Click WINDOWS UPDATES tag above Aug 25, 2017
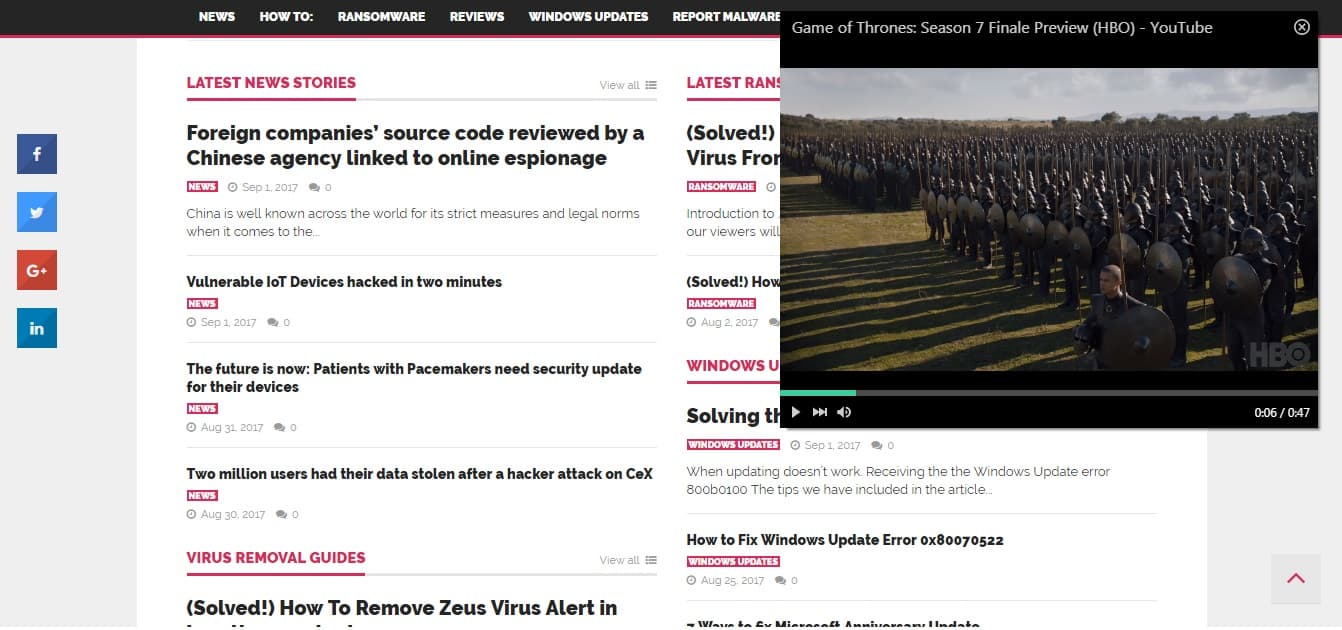Viewport: 1342px width, 630px height. tap(733, 561)
